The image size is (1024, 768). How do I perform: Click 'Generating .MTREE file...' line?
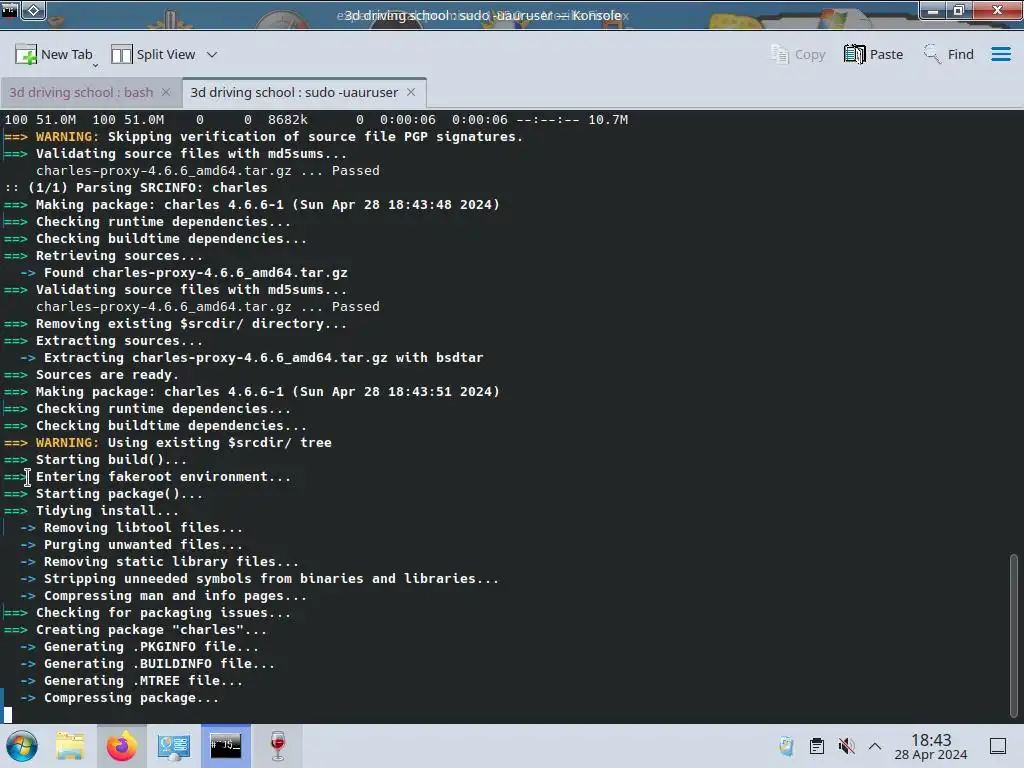[143, 680]
